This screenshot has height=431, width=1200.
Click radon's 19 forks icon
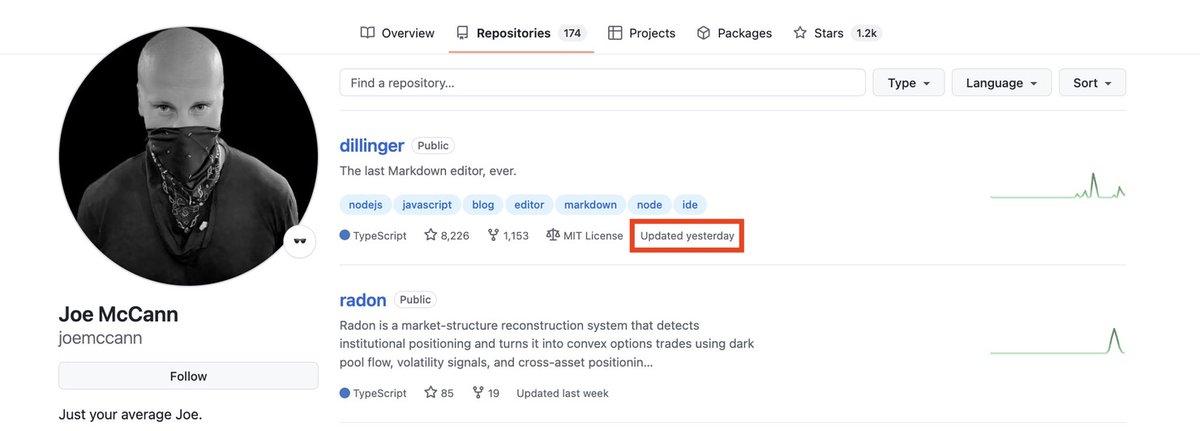[x=478, y=393]
